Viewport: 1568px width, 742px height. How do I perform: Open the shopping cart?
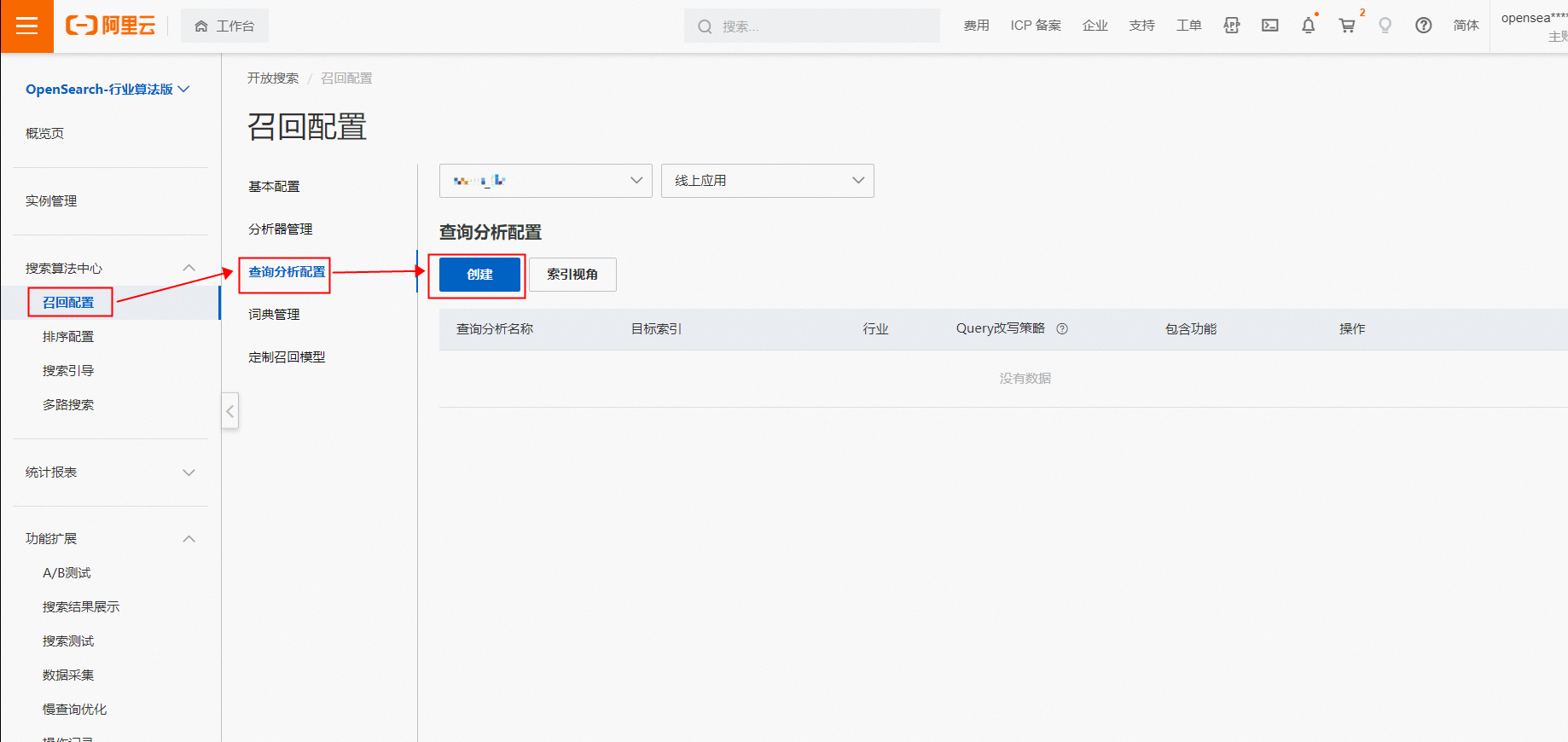click(x=1347, y=26)
